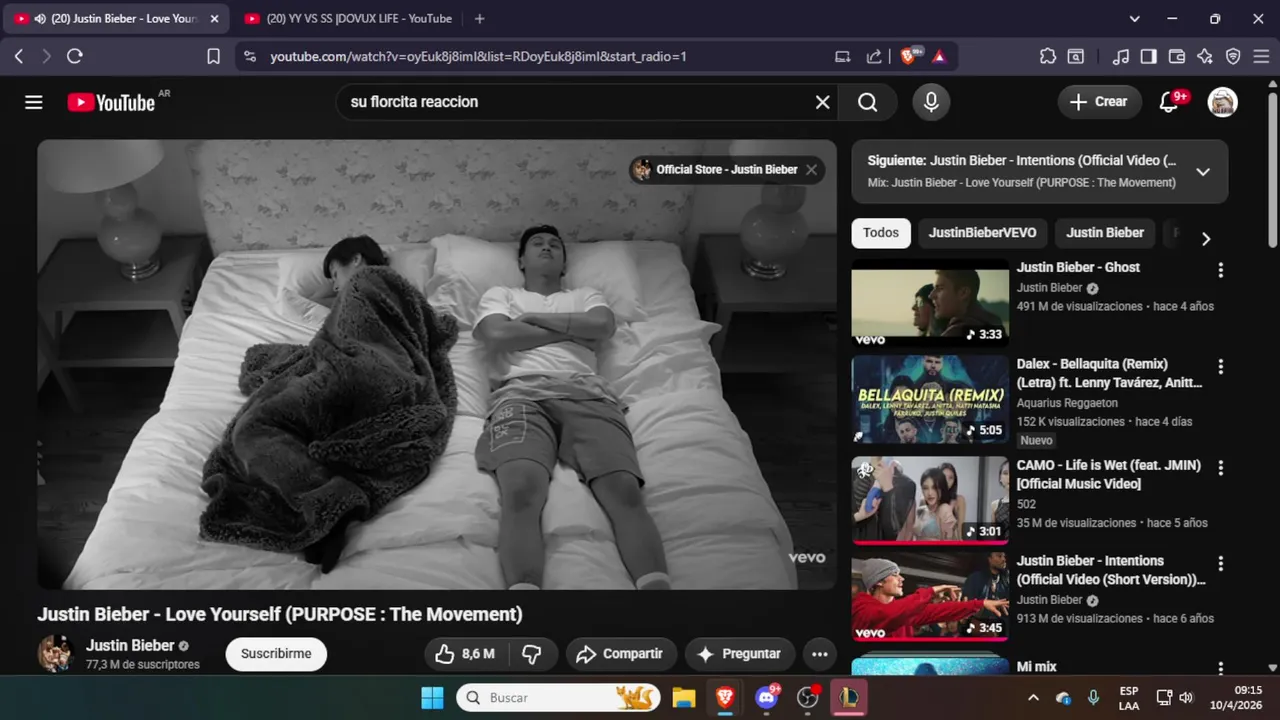
Task: Select the Todos filter chip
Action: coord(881,233)
